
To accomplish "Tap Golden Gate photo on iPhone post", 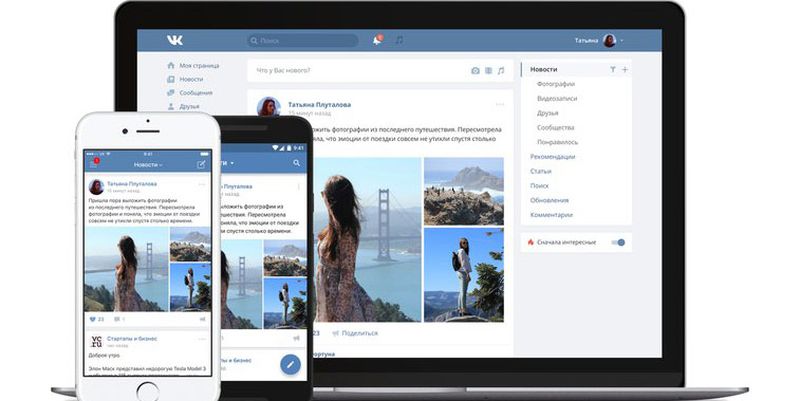I will [127, 269].
